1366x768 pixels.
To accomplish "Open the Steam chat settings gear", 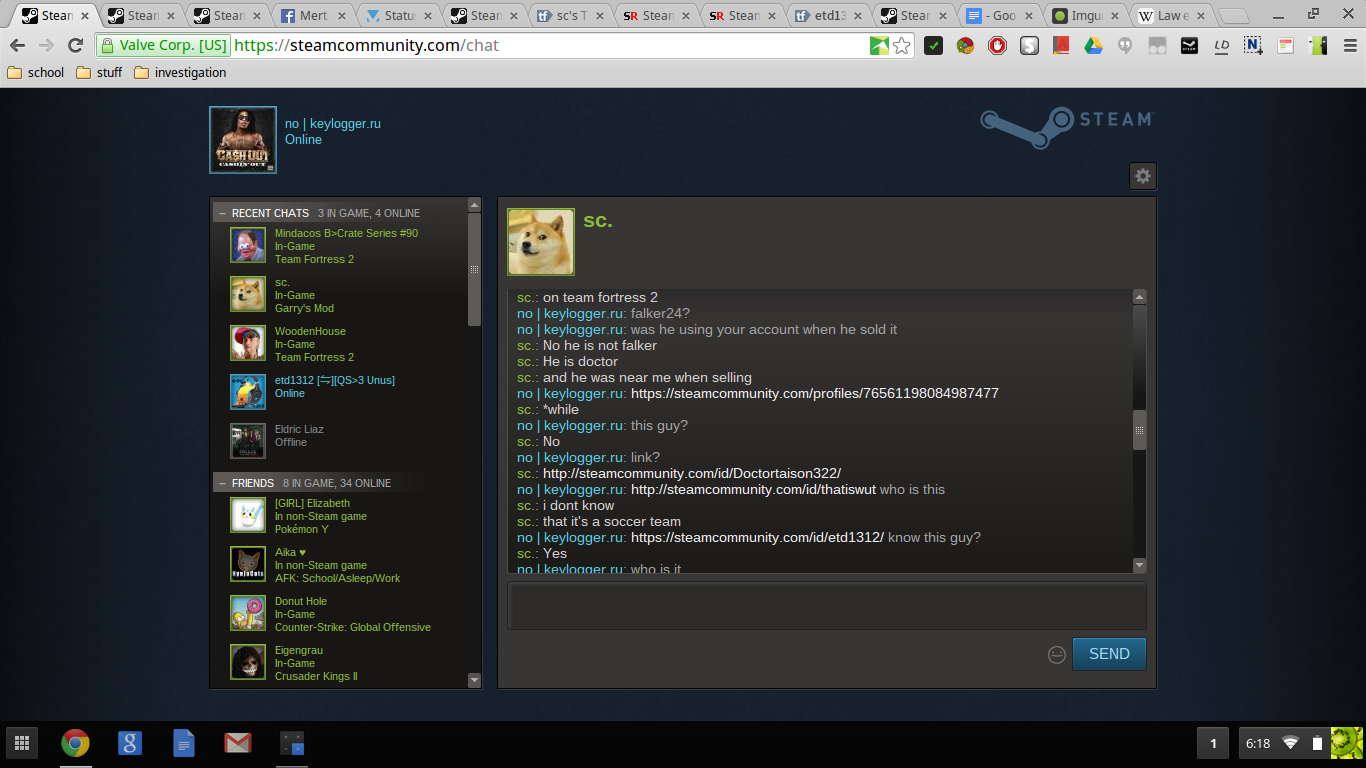I will point(1142,176).
